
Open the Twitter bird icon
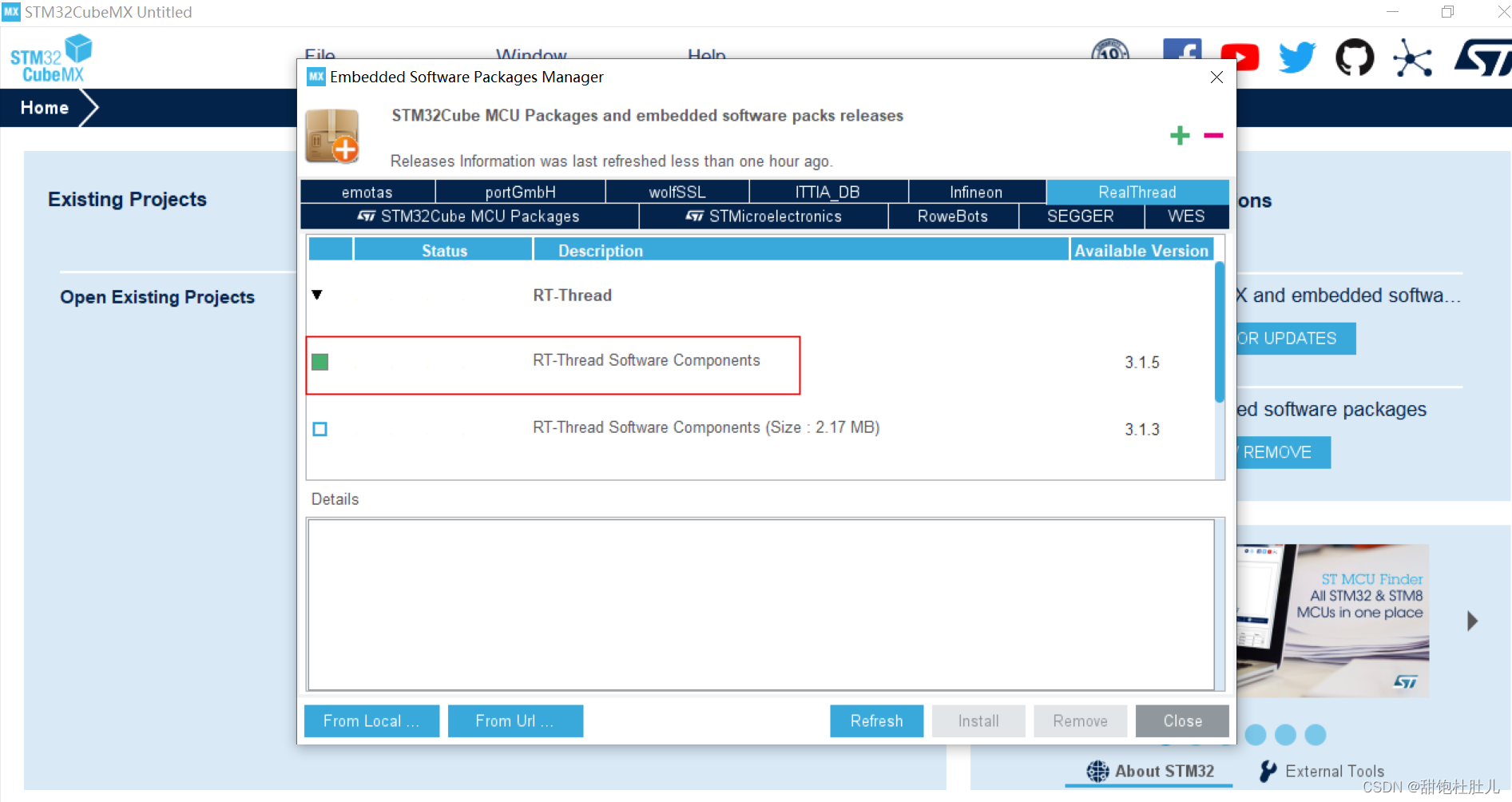pyautogui.click(x=1297, y=58)
